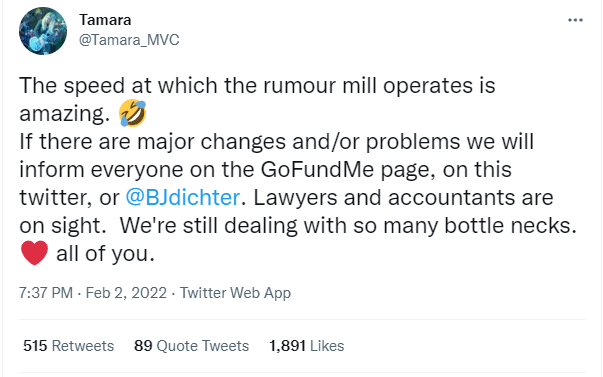Click the closing text all of you

pos(105,254)
